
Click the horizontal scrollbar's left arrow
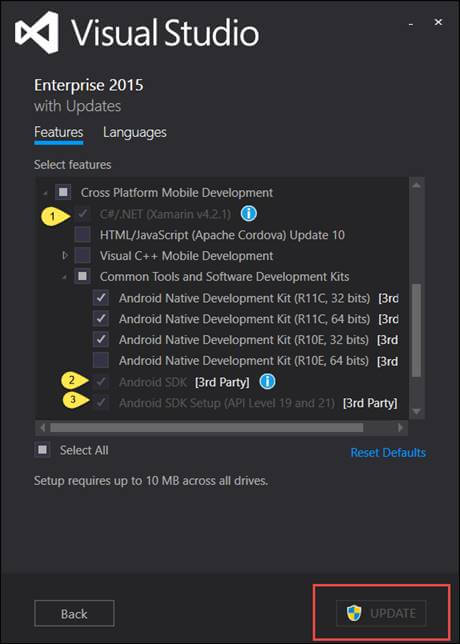click(x=42, y=428)
